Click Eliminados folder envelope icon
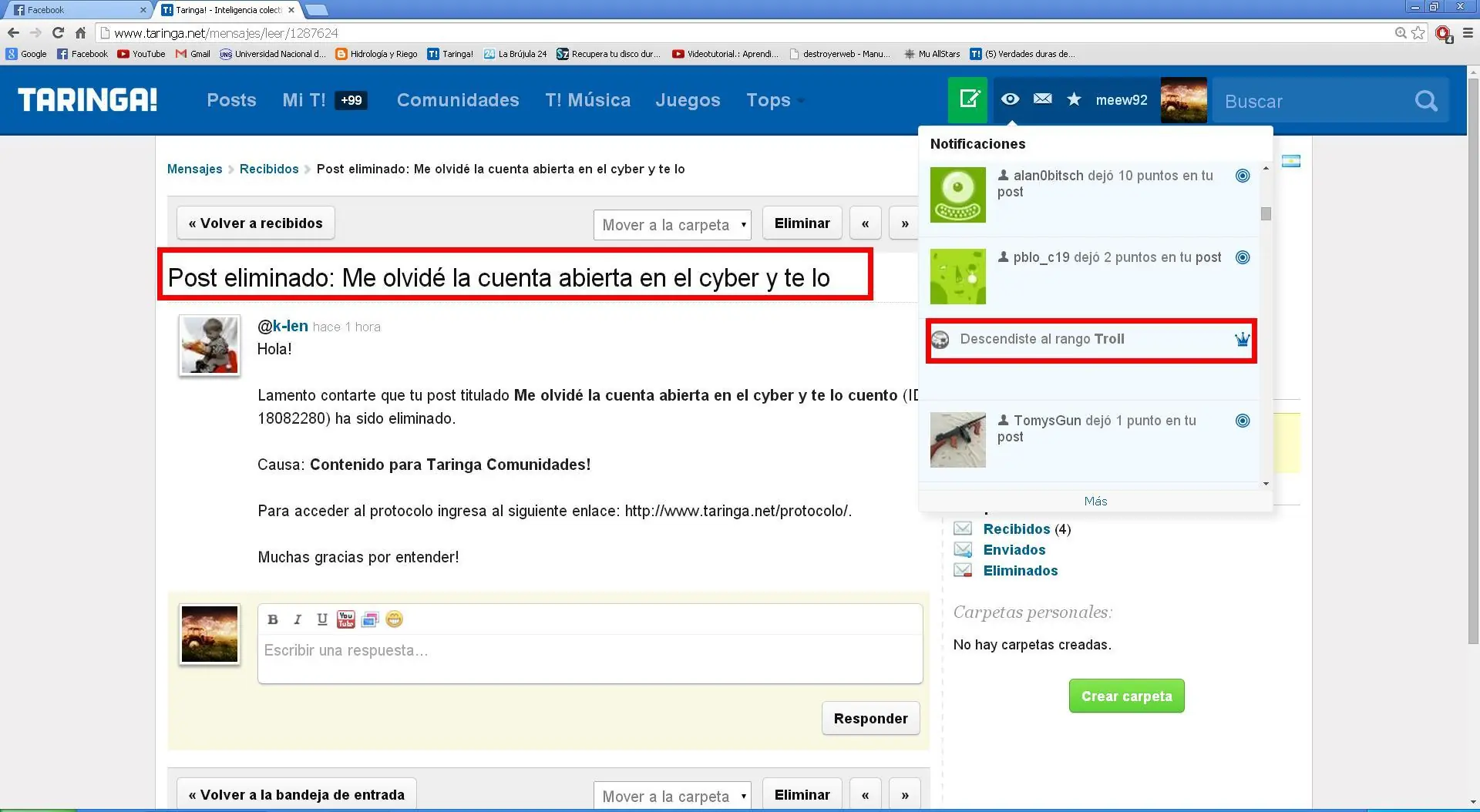Viewport: 1480px width, 812px height. point(963,570)
